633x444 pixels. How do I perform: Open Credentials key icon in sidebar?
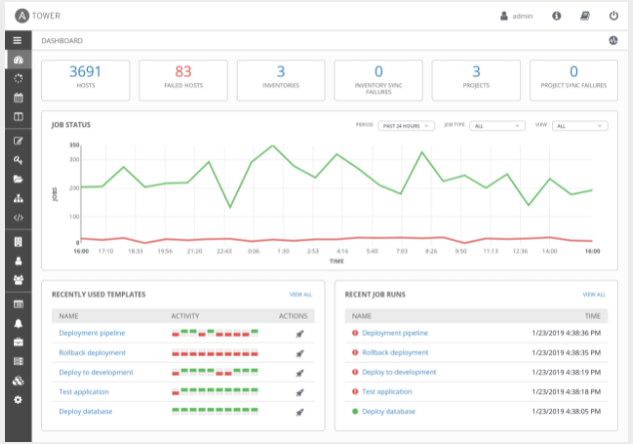coord(18,160)
